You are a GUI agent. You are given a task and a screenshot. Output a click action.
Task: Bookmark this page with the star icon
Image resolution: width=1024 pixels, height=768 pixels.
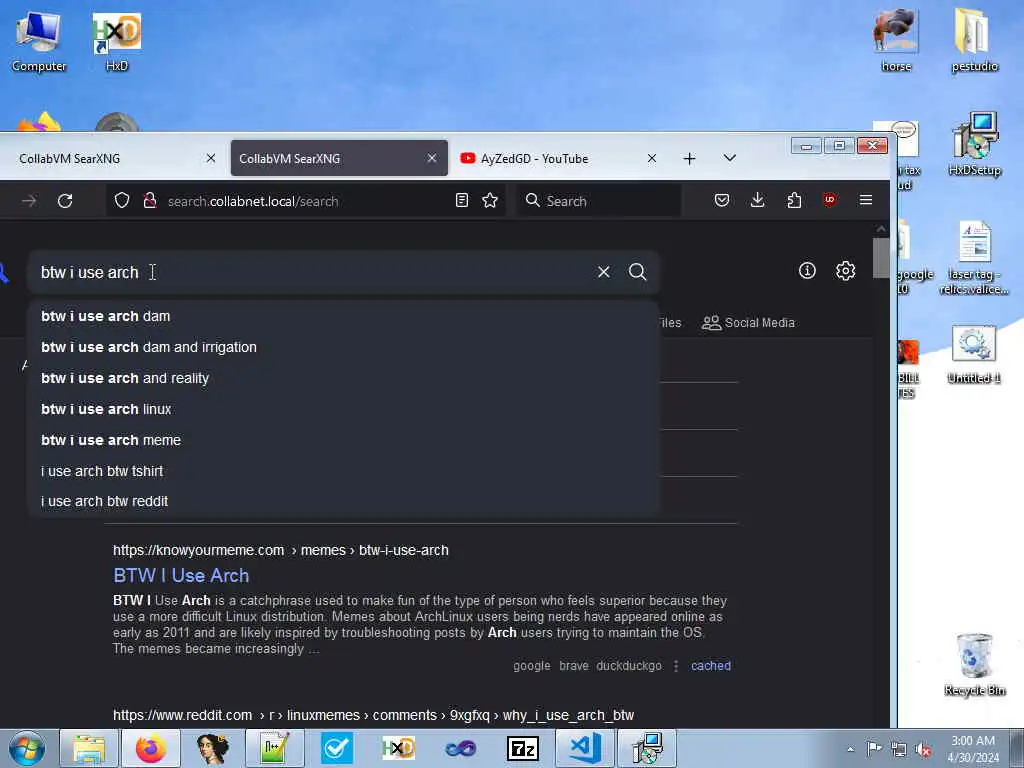click(x=490, y=200)
